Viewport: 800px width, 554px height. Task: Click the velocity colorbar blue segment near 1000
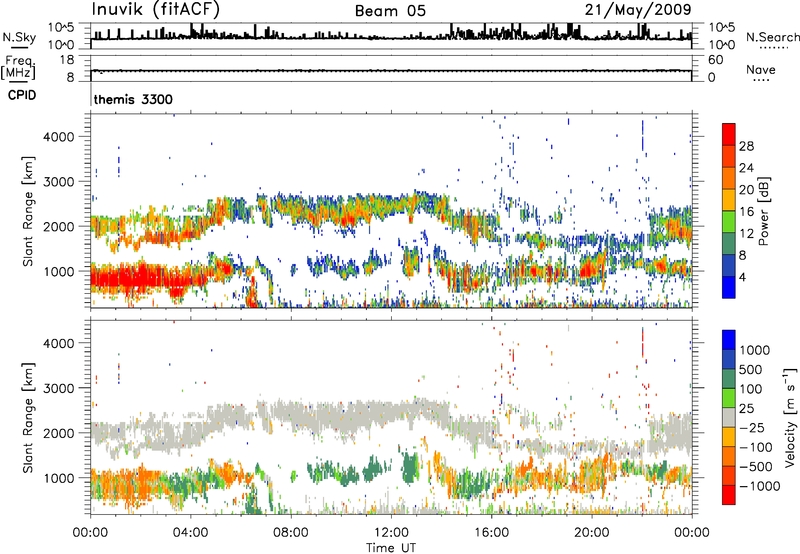tap(729, 340)
